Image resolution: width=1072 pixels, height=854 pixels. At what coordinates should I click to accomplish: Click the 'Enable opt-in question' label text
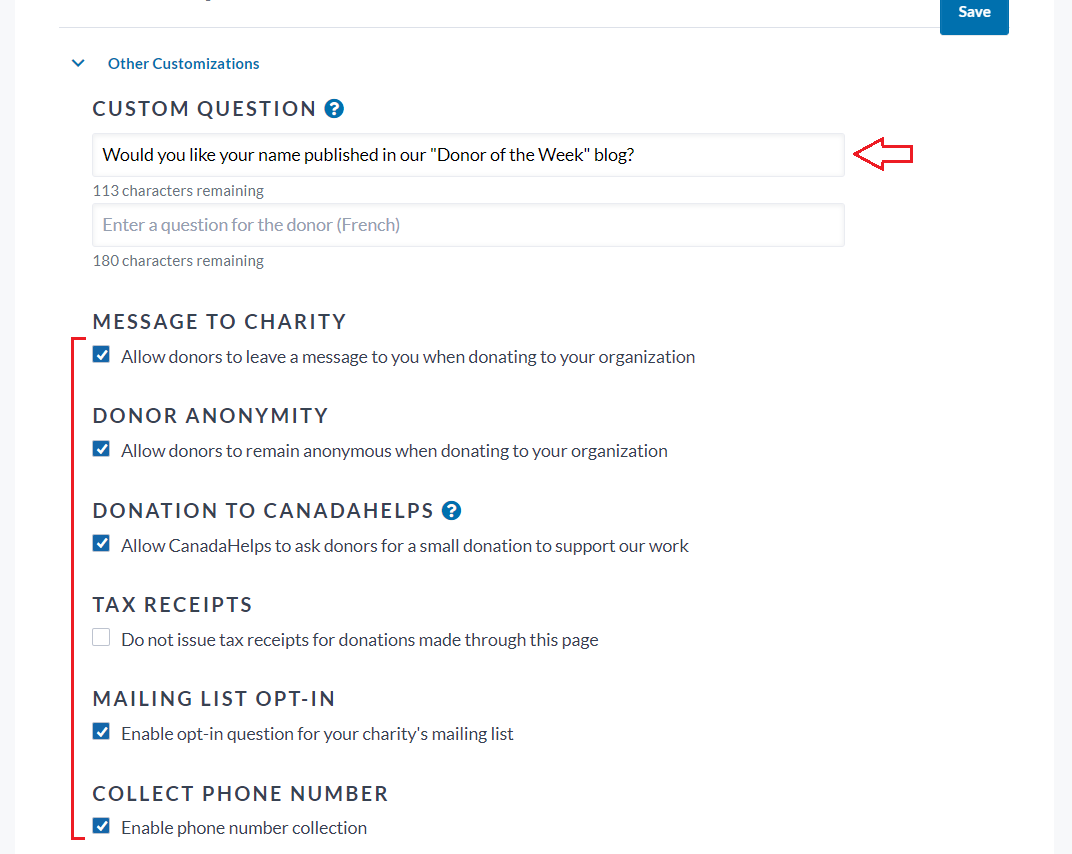point(317,734)
